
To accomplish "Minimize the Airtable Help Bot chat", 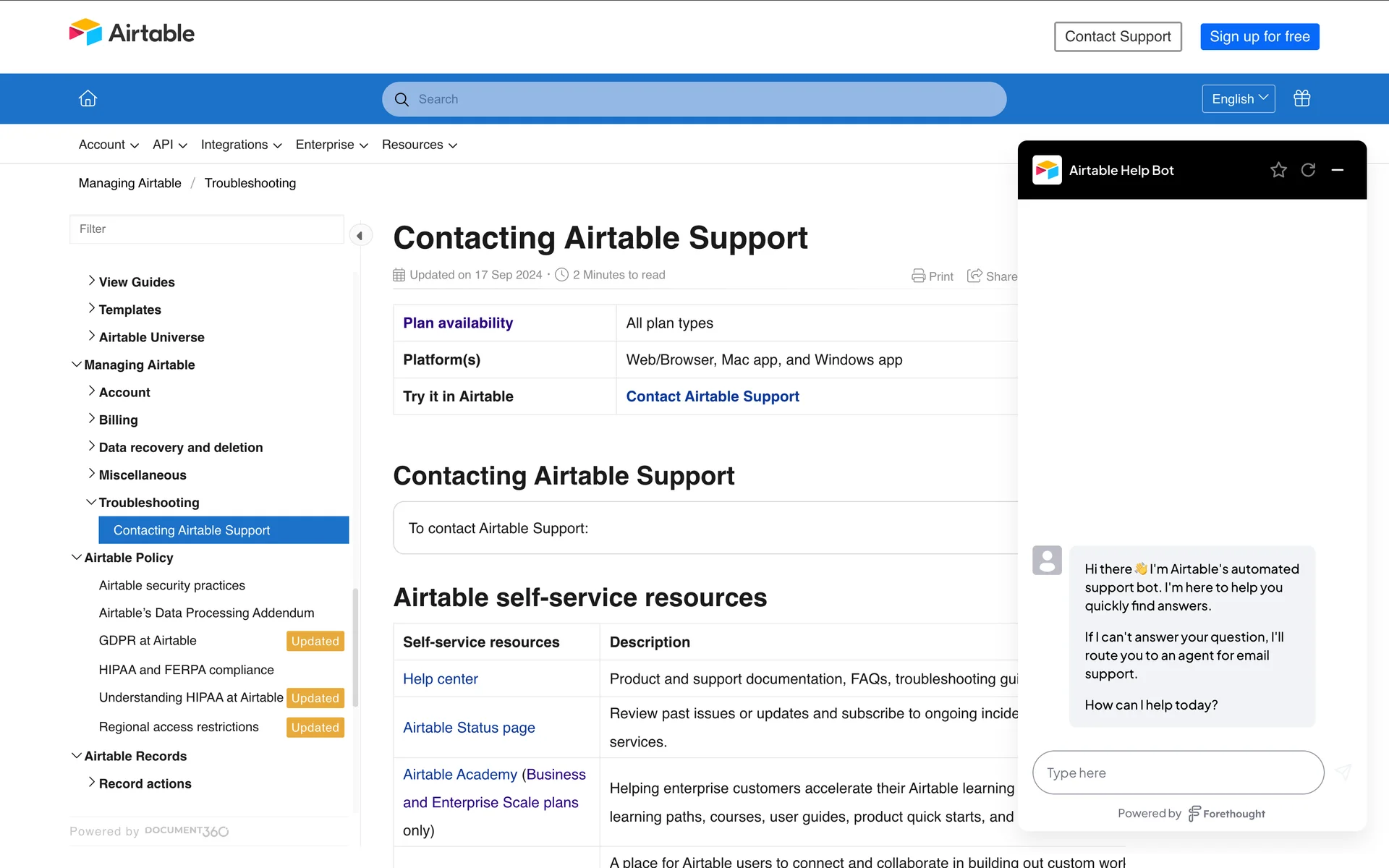I will (1337, 170).
